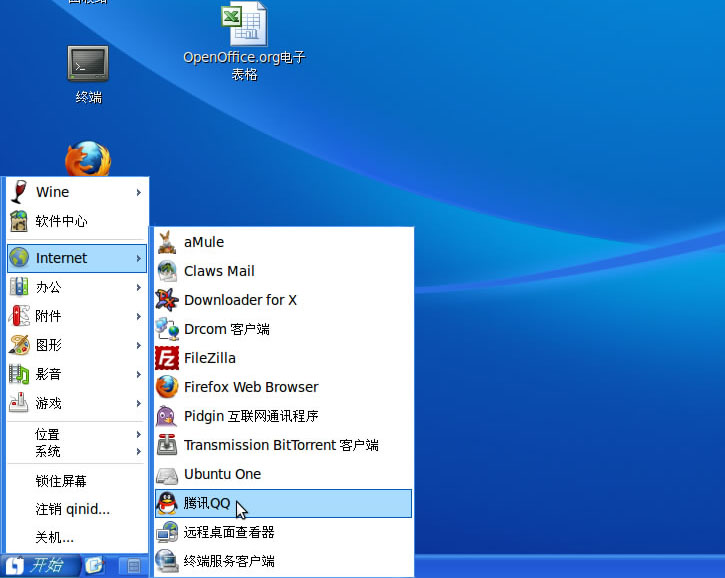This screenshot has height=578, width=725.
Task: Click the 终端服务客户端 icon
Action: point(167,561)
